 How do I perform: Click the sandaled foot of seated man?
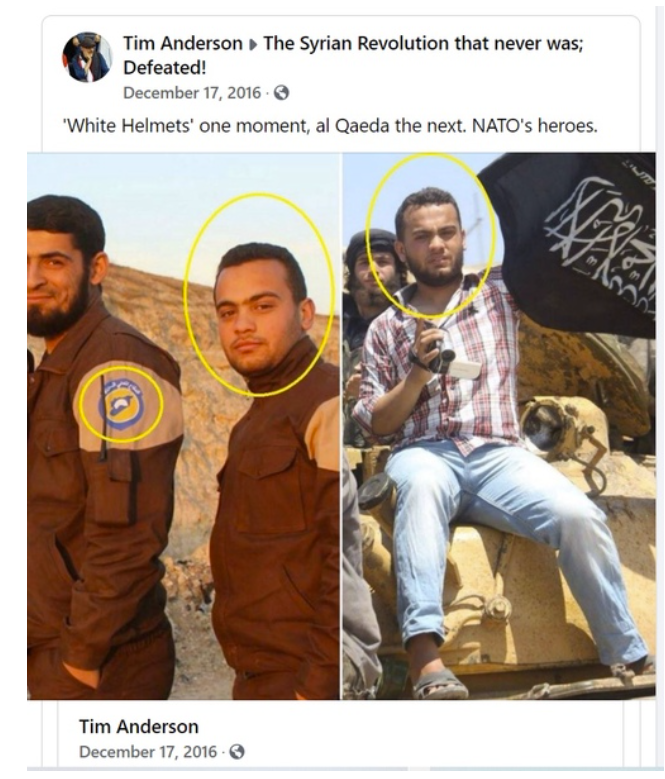(x=440, y=683)
